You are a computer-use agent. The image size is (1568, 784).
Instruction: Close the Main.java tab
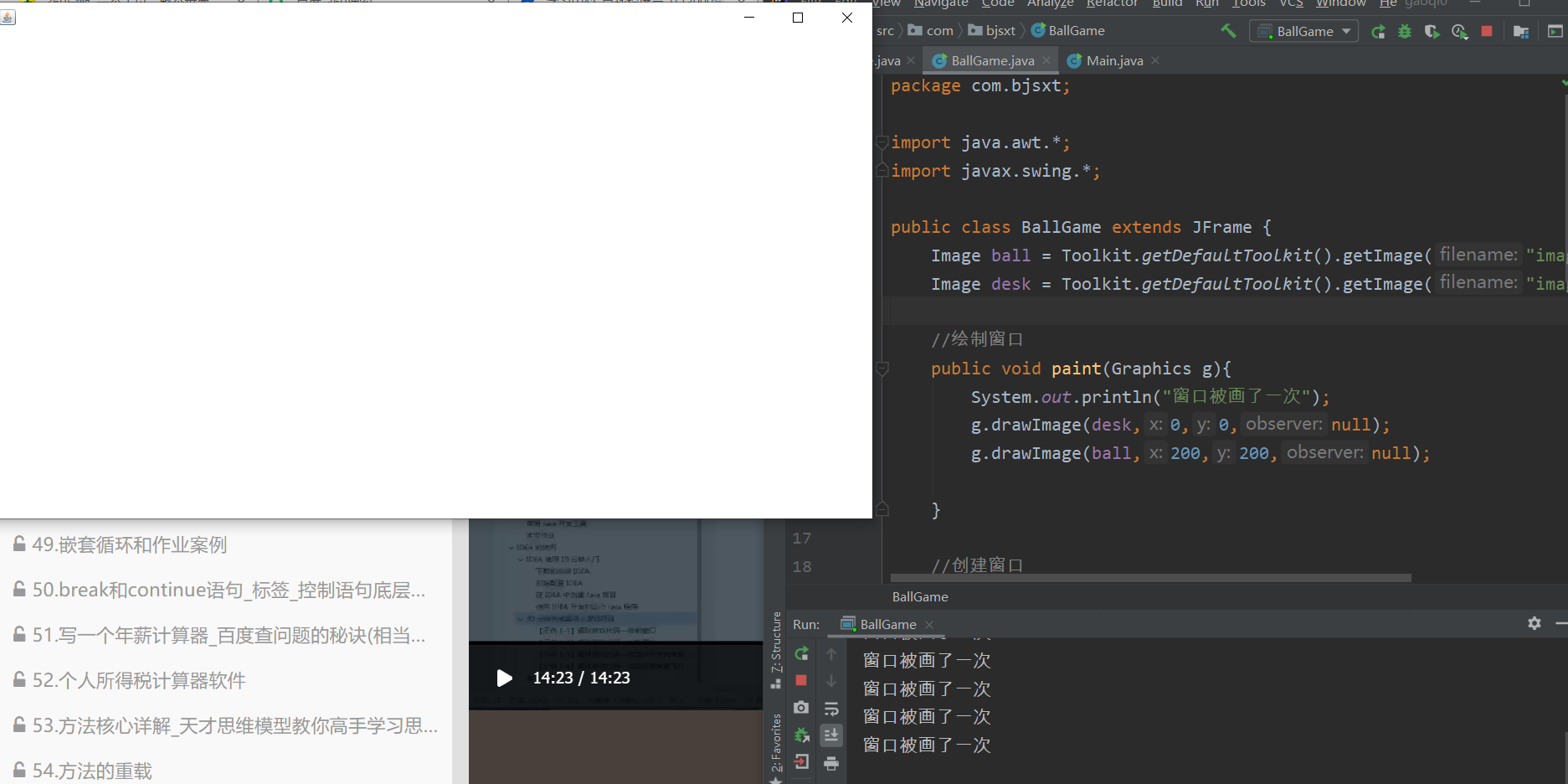[x=1155, y=60]
